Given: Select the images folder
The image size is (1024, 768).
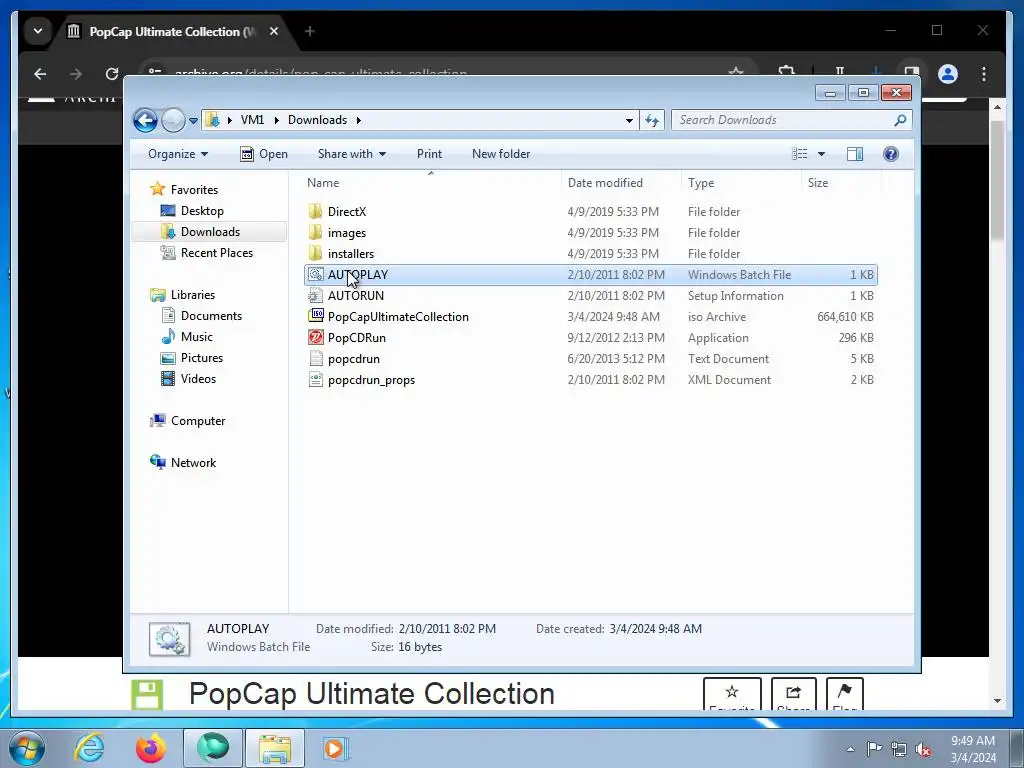Looking at the screenshot, I should pos(590,232).
